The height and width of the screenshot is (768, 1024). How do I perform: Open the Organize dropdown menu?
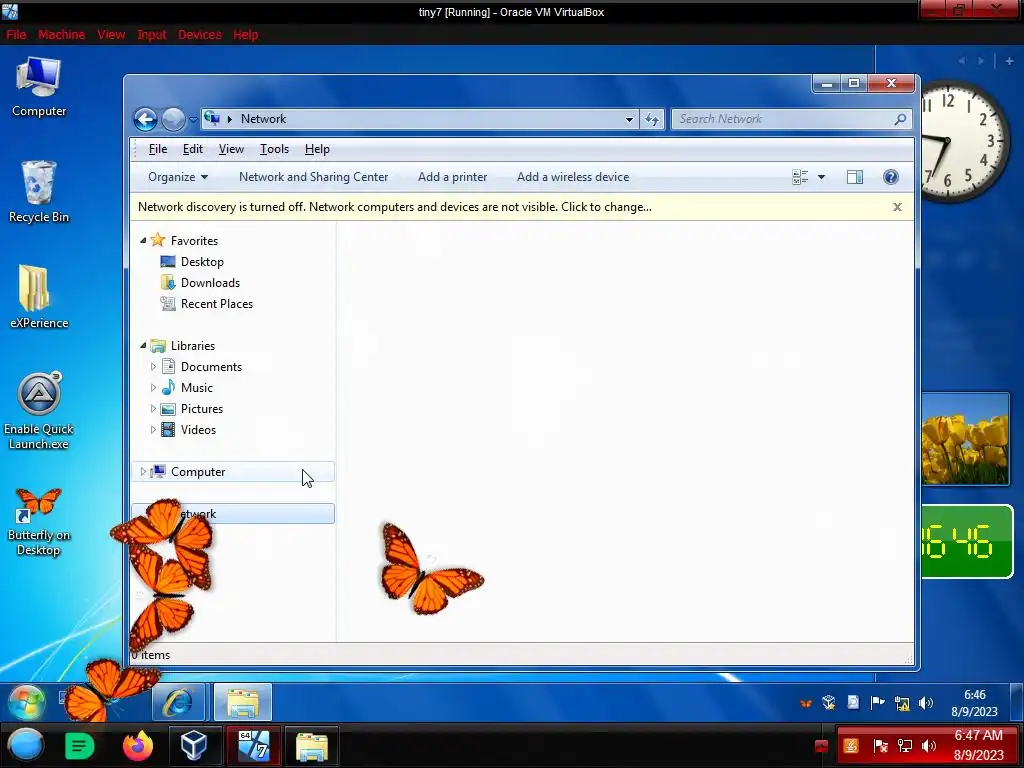178,177
